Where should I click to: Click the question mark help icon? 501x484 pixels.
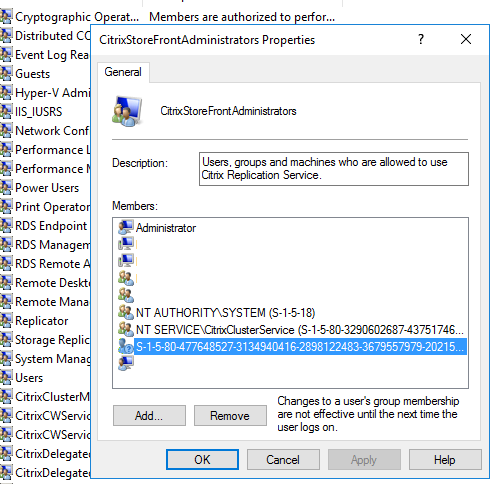pos(421,39)
